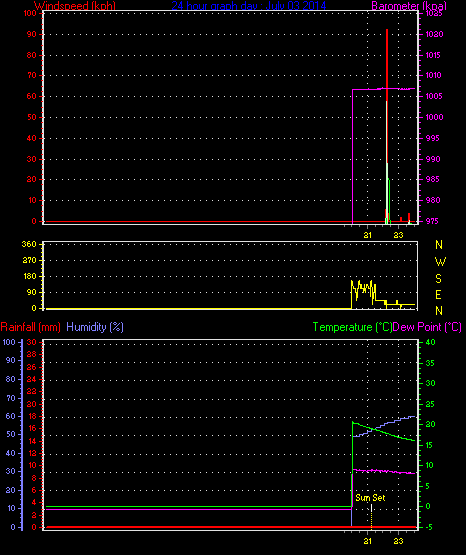This screenshot has height=555, width=466.
Task: Click the "21" hour label under the windspeed graph
Action: click(x=368, y=235)
